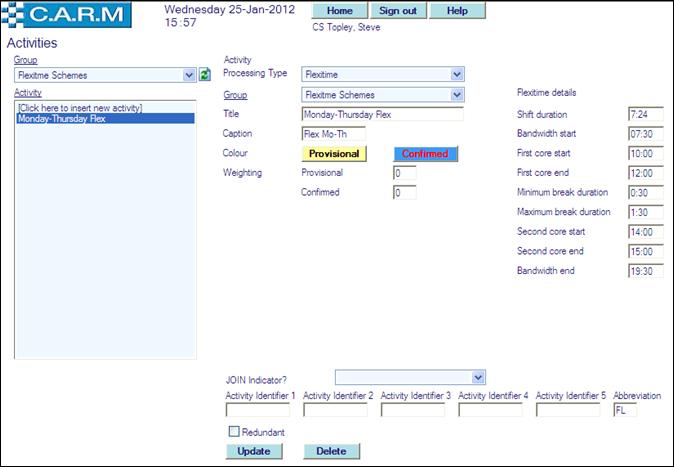Click the green refresh icon beside Group dropdown
This screenshot has width=674, height=467.
pyautogui.click(x=204, y=75)
